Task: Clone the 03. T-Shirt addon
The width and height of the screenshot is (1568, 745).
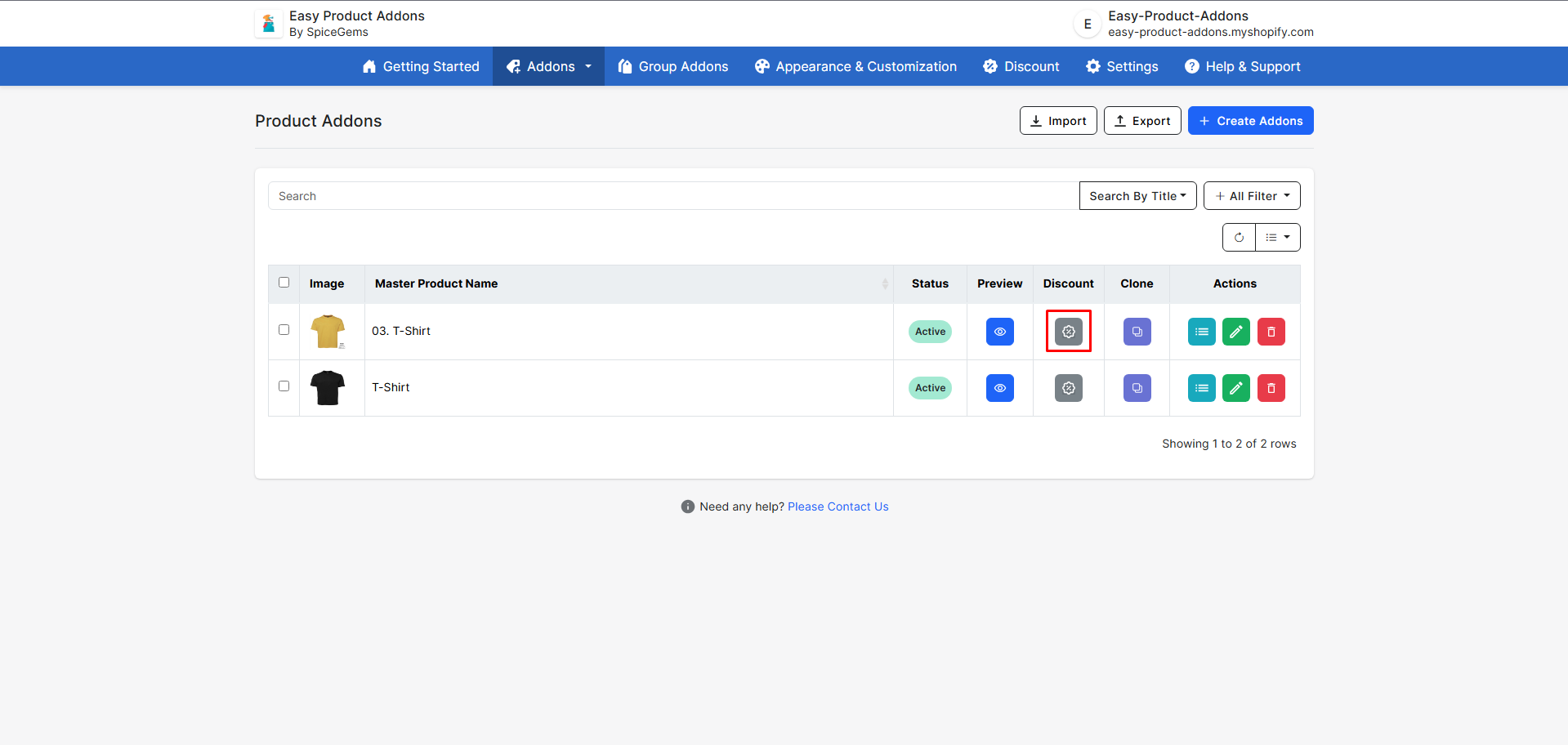Action: [x=1137, y=332]
